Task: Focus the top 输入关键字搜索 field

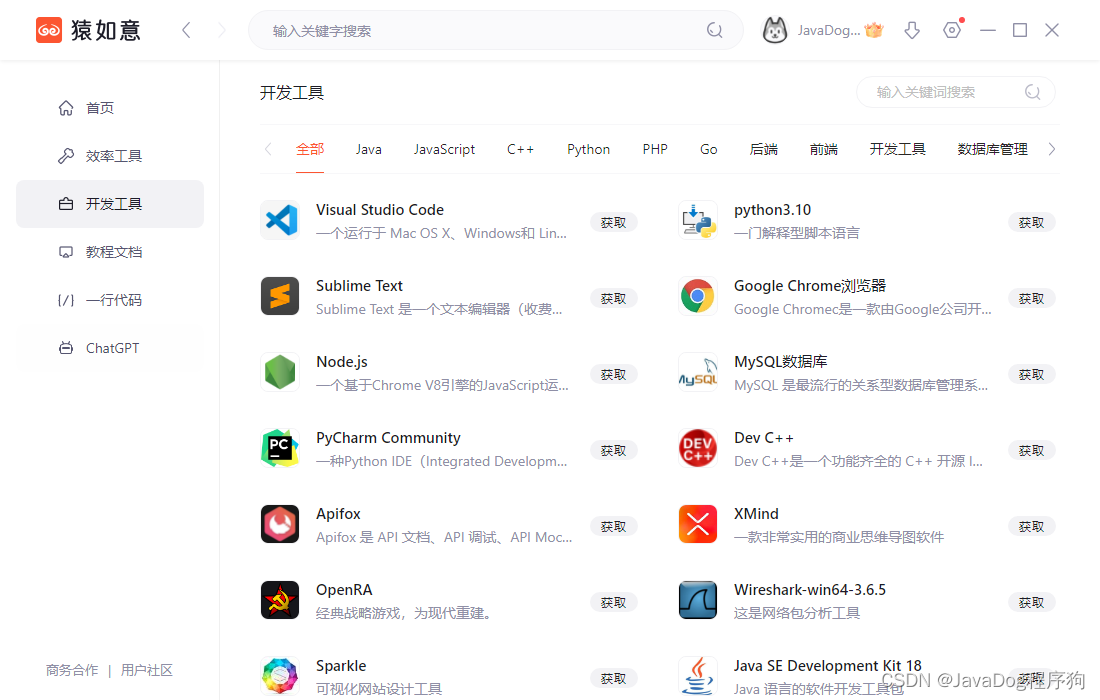Action: pyautogui.click(x=496, y=30)
